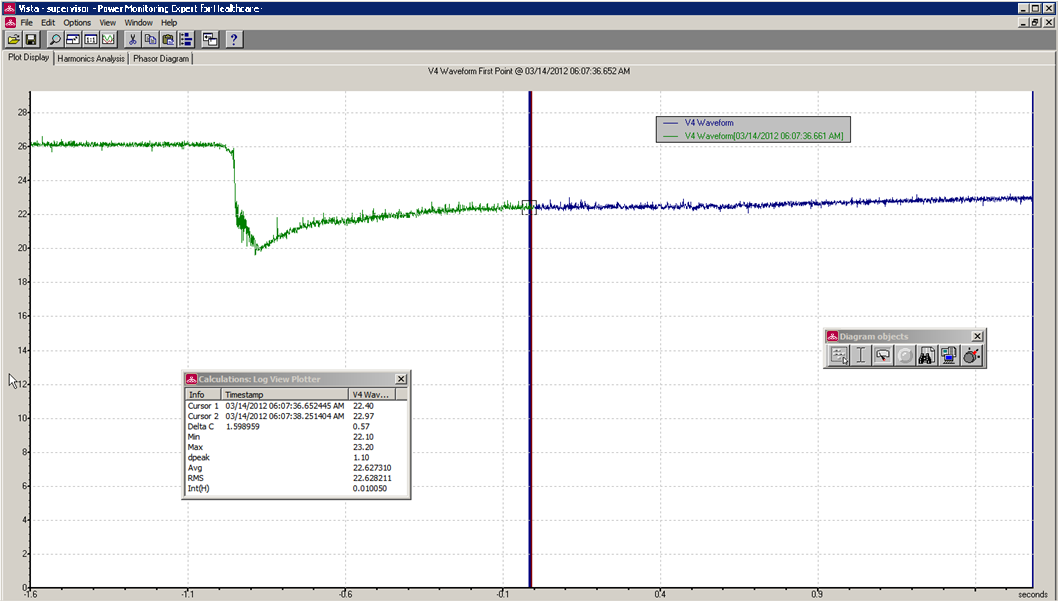1058x602 pixels.
Task: Click the 101 data table toolbar icon
Action: pos(90,40)
